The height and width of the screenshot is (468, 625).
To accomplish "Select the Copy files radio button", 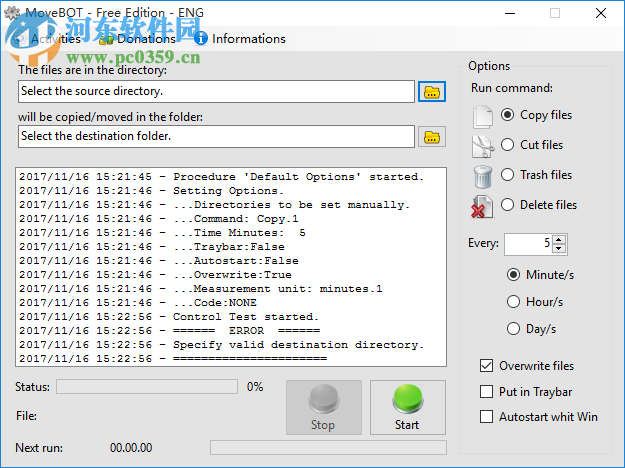I will 507,115.
